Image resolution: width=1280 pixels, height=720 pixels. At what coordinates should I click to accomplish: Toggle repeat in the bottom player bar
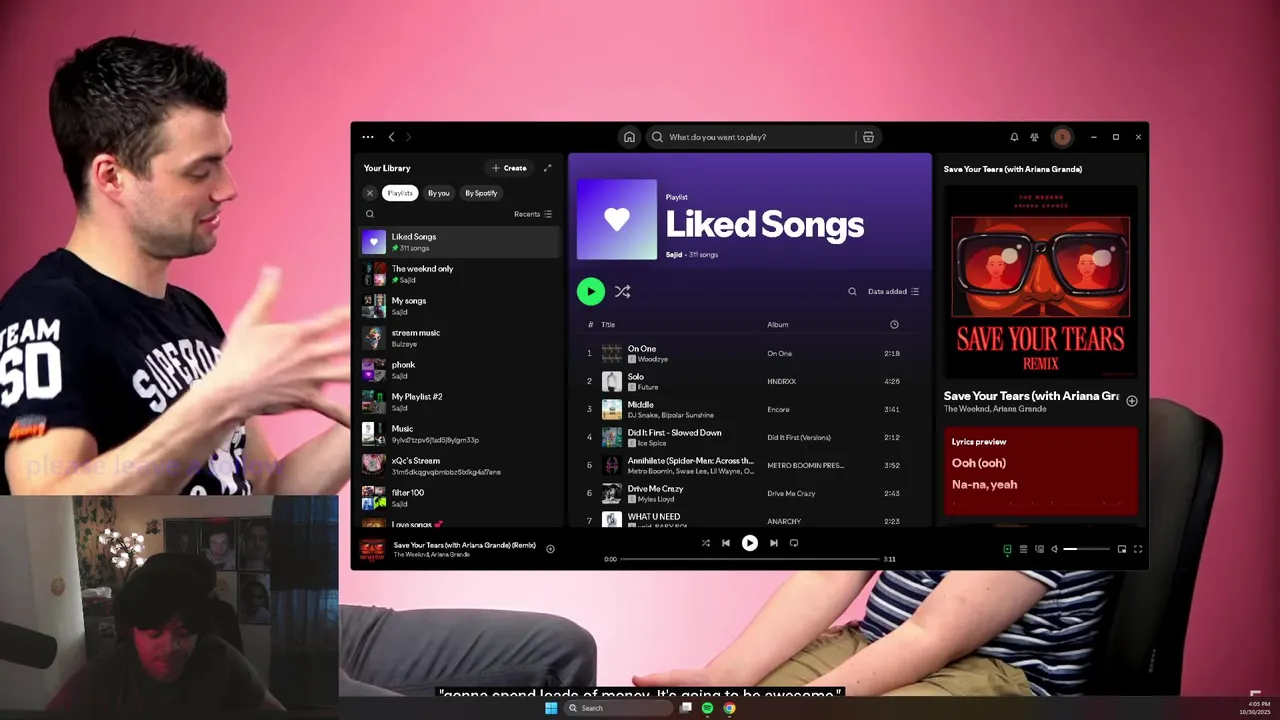point(794,543)
